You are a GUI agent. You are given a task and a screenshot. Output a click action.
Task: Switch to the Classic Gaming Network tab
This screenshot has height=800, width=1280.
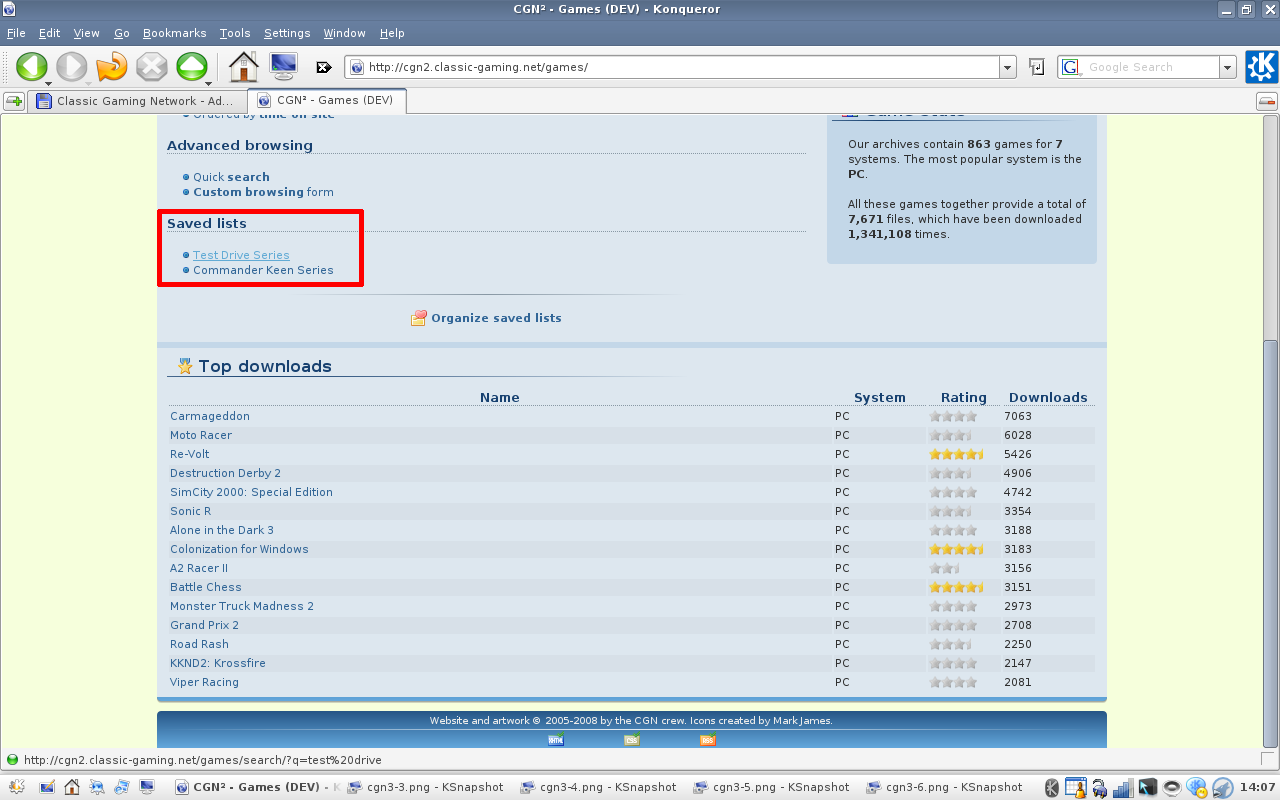point(137,101)
